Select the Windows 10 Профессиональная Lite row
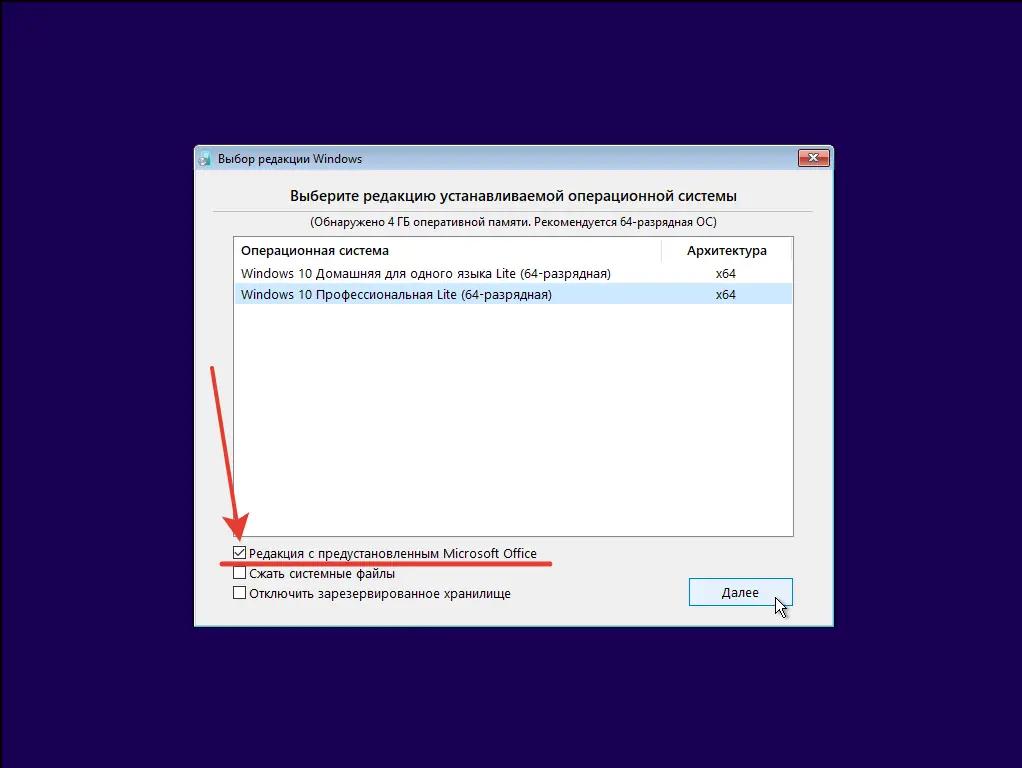Image resolution: width=1022 pixels, height=768 pixels. (513, 295)
